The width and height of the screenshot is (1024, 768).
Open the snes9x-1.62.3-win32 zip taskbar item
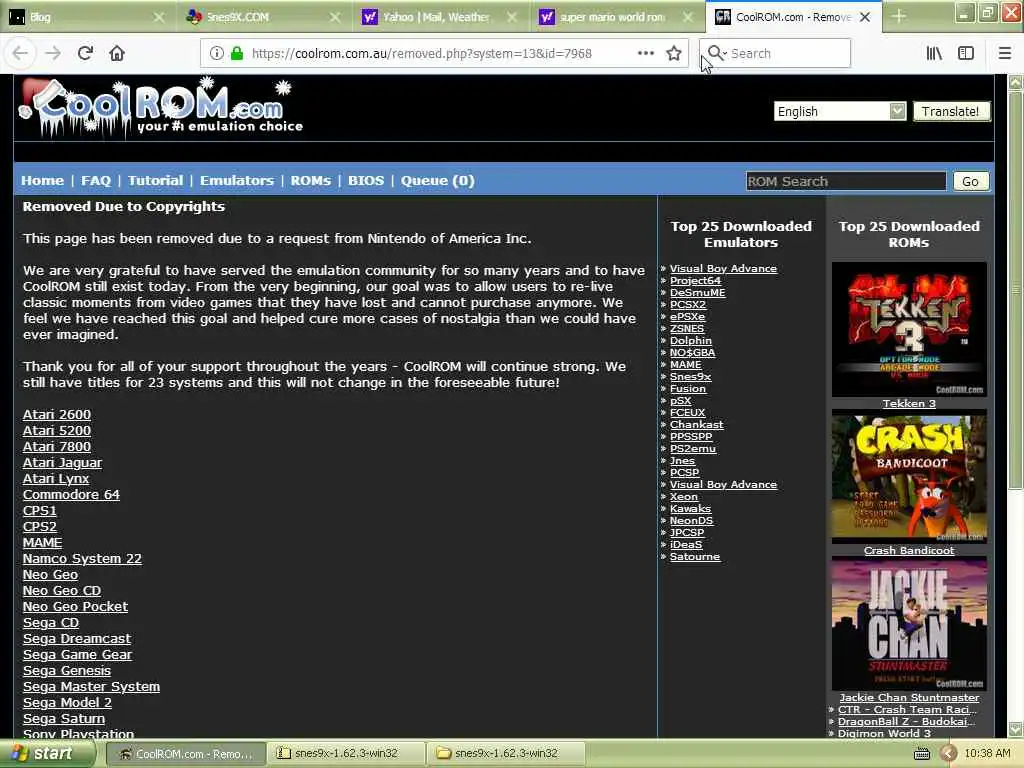[x=346, y=754]
